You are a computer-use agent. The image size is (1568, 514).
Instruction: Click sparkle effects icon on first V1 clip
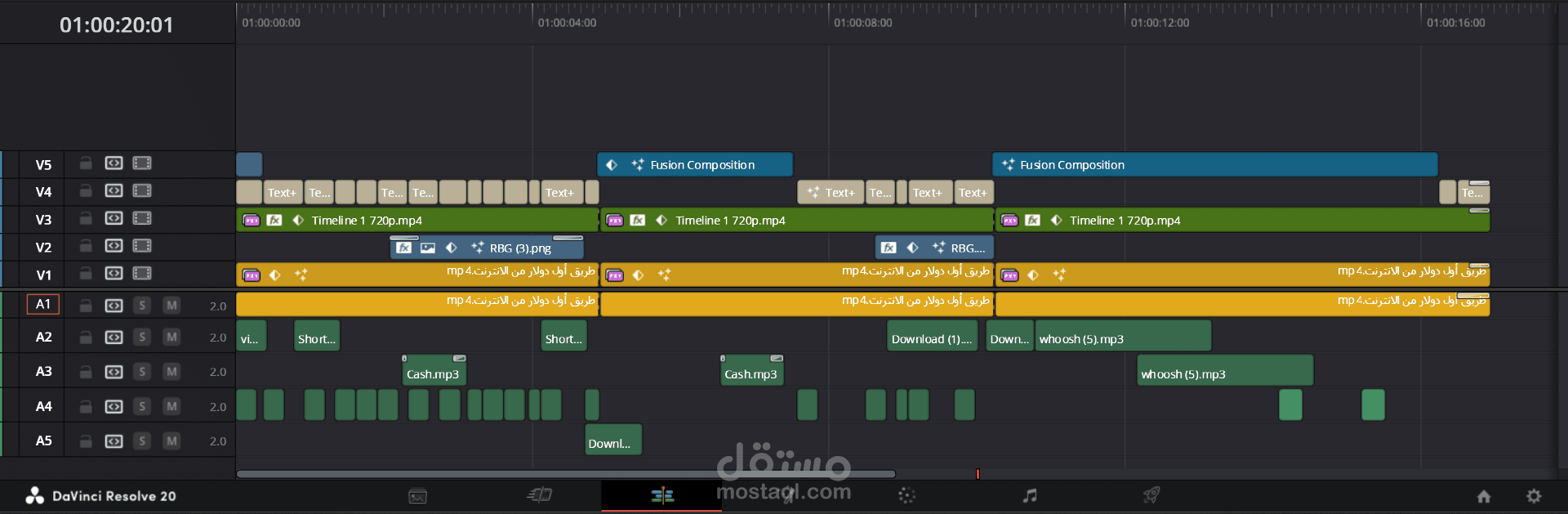[x=301, y=275]
